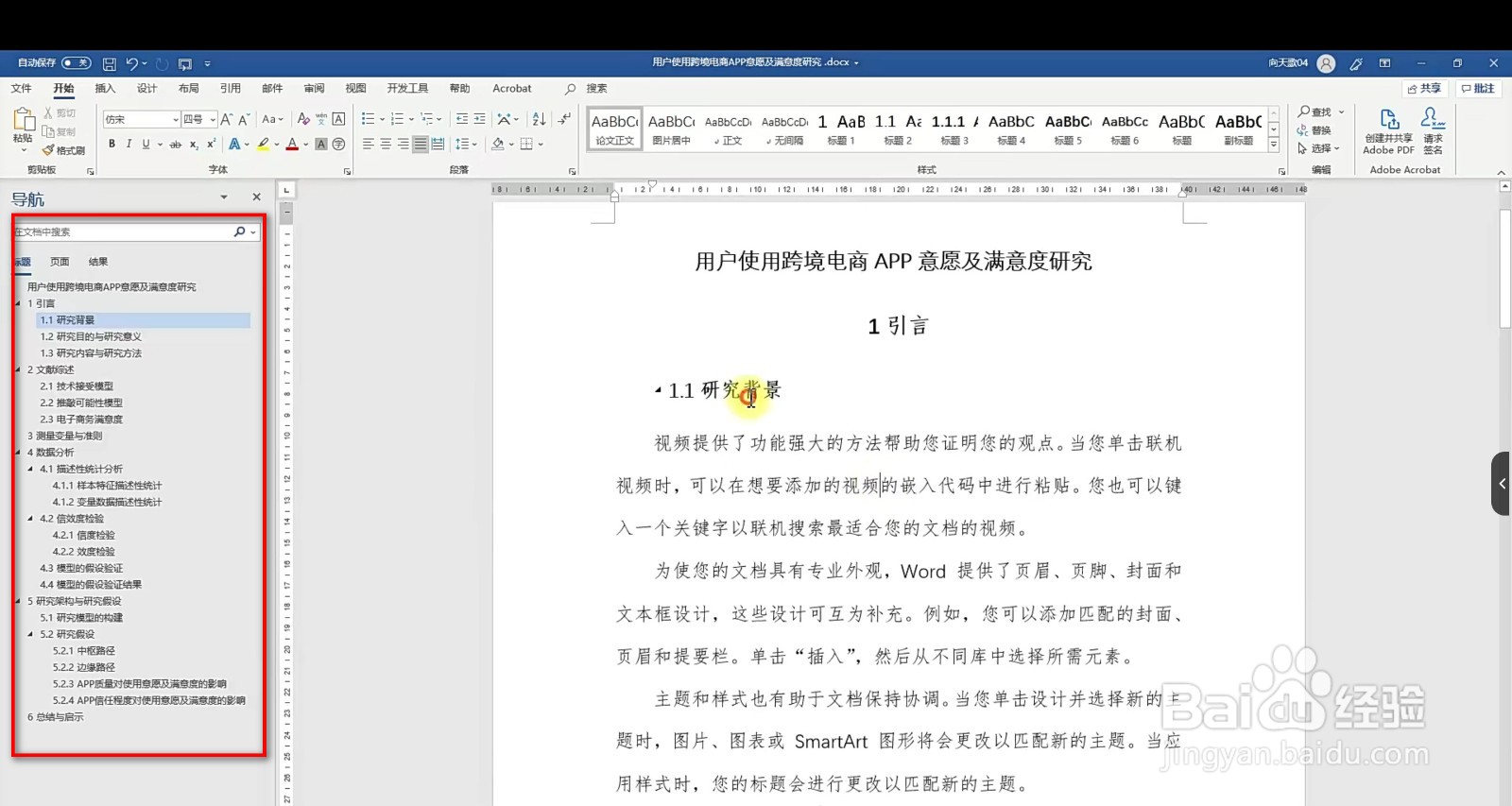The image size is (1512, 806).
Task: Toggle Show/Hide paragraph marks
Action: (564, 119)
